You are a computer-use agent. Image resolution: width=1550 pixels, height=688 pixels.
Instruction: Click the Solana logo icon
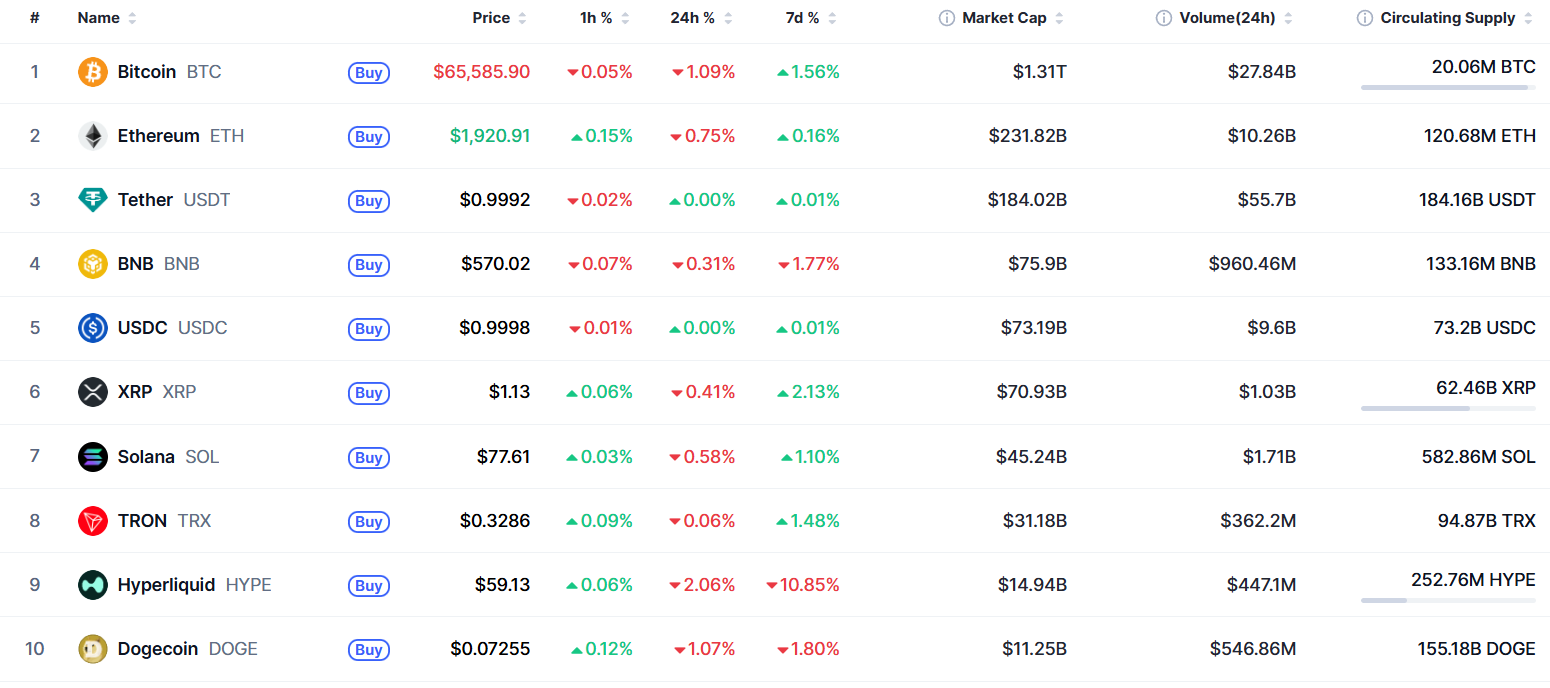point(92,457)
